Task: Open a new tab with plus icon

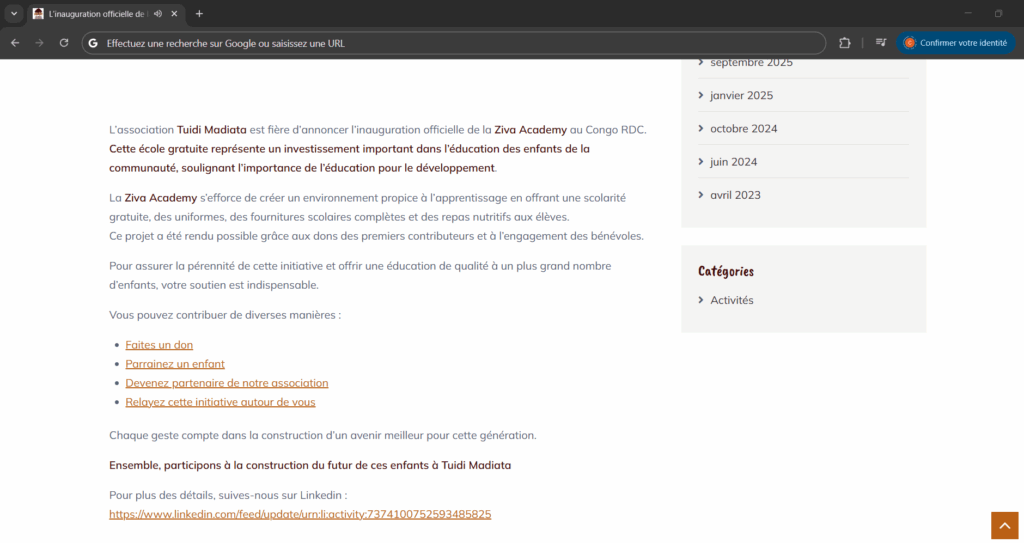Action: (x=199, y=14)
